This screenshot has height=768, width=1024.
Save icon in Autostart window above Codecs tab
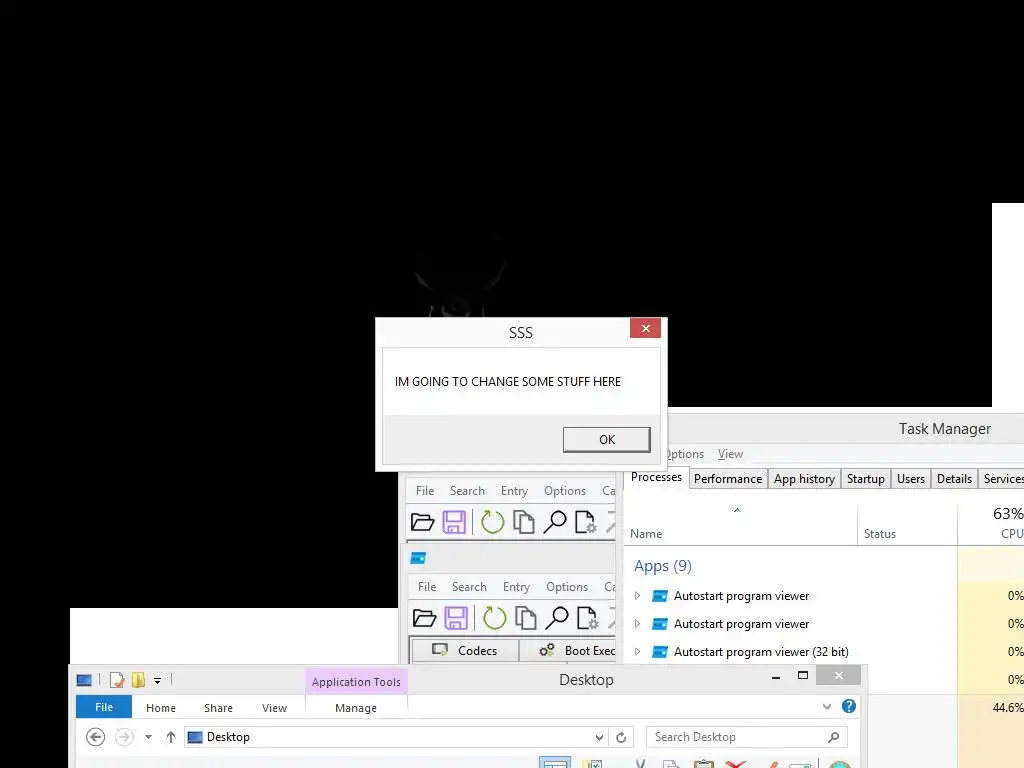456,618
